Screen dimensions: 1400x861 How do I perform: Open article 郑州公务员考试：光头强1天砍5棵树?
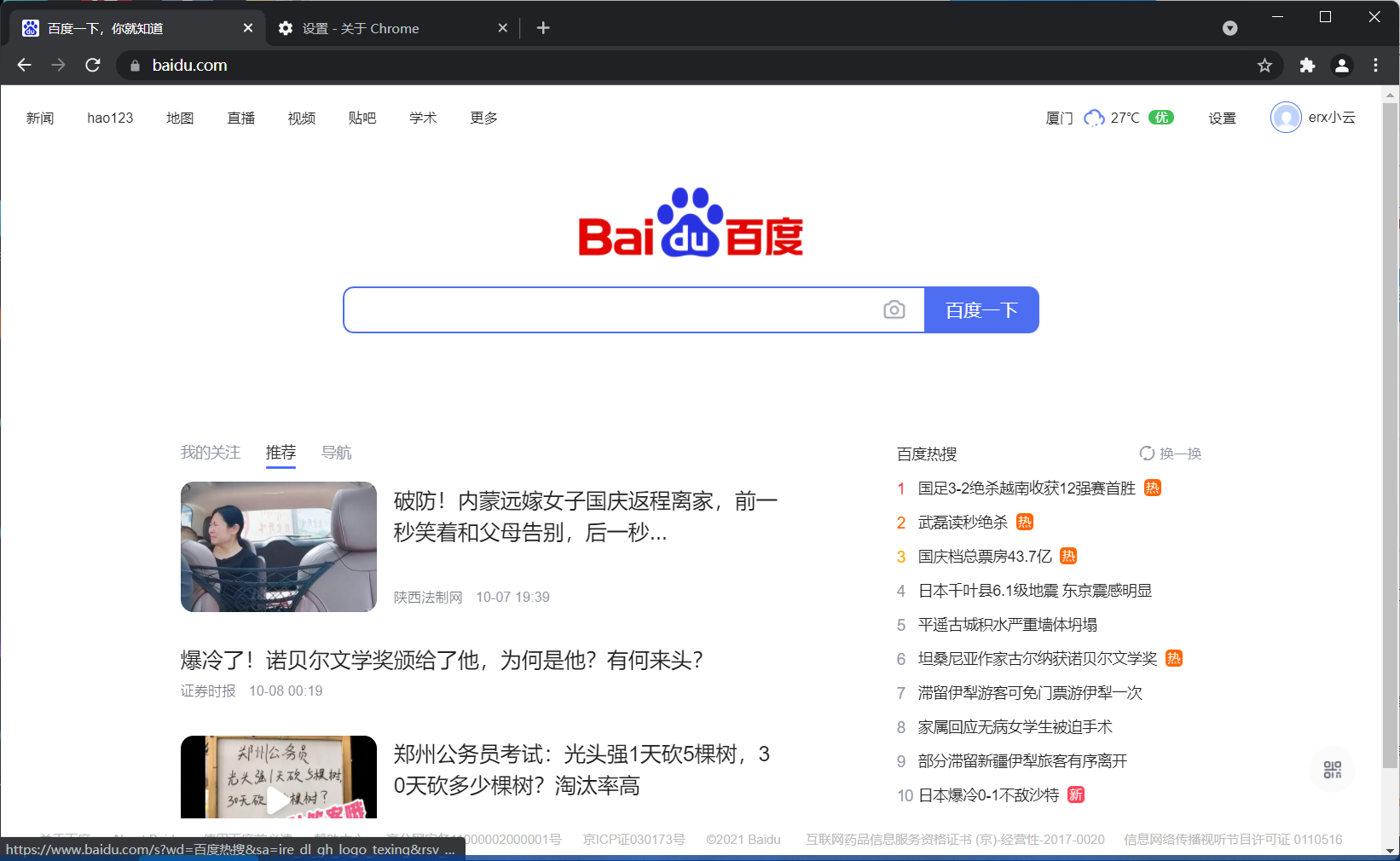pyautogui.click(x=581, y=770)
